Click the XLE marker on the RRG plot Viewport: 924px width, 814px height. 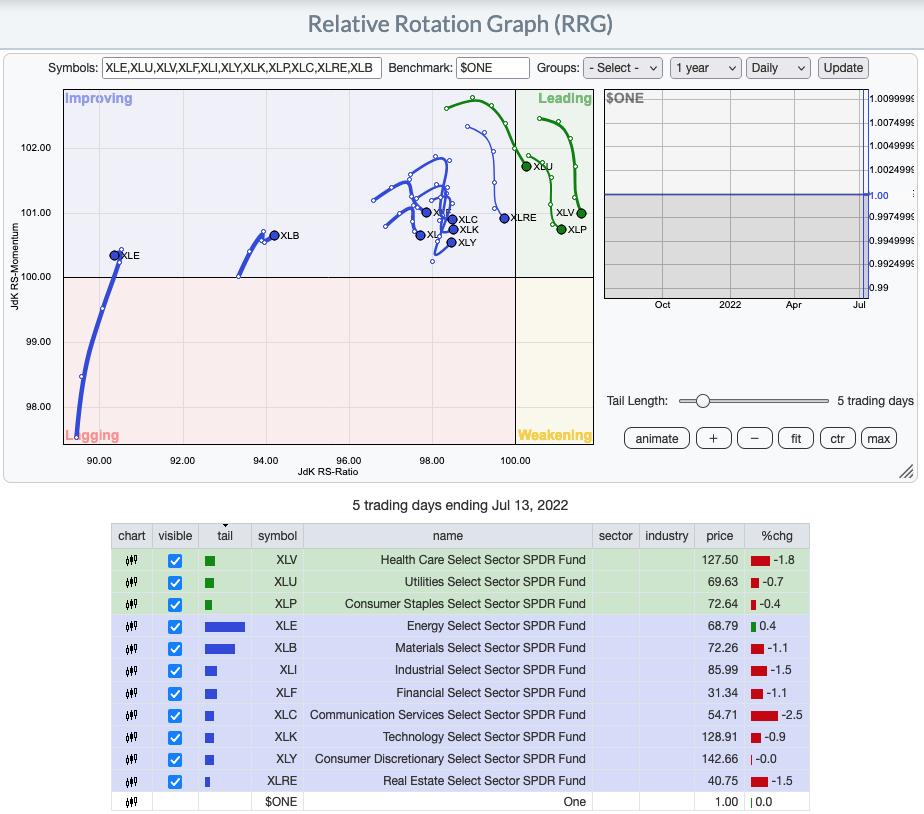[114, 255]
